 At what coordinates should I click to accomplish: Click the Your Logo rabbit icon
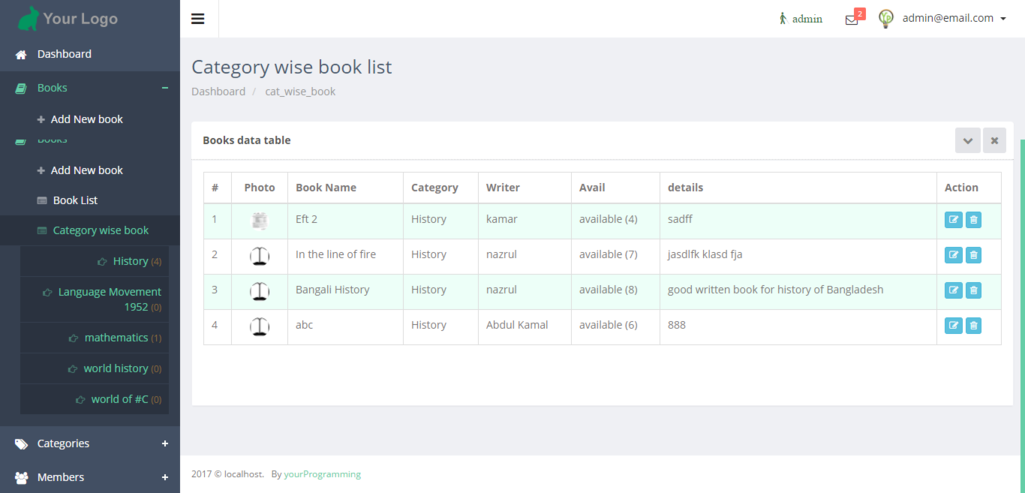pos(28,19)
